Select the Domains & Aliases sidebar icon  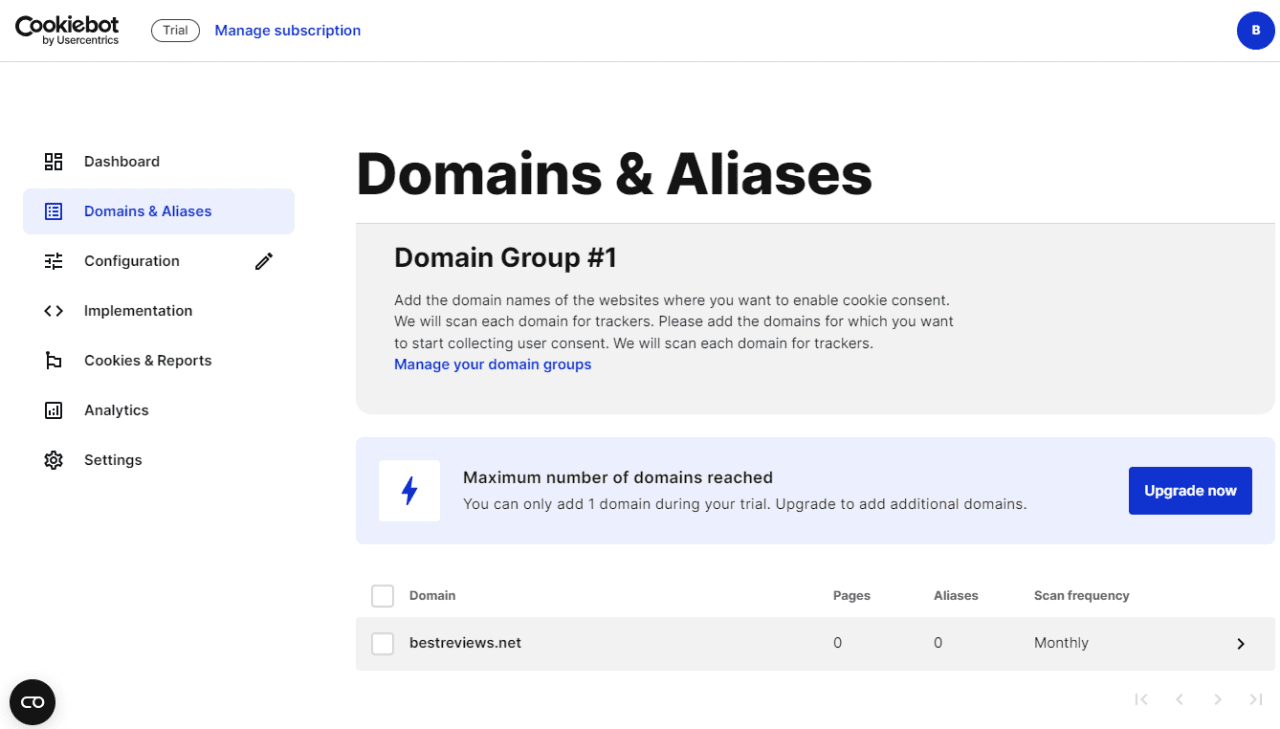tap(53, 211)
